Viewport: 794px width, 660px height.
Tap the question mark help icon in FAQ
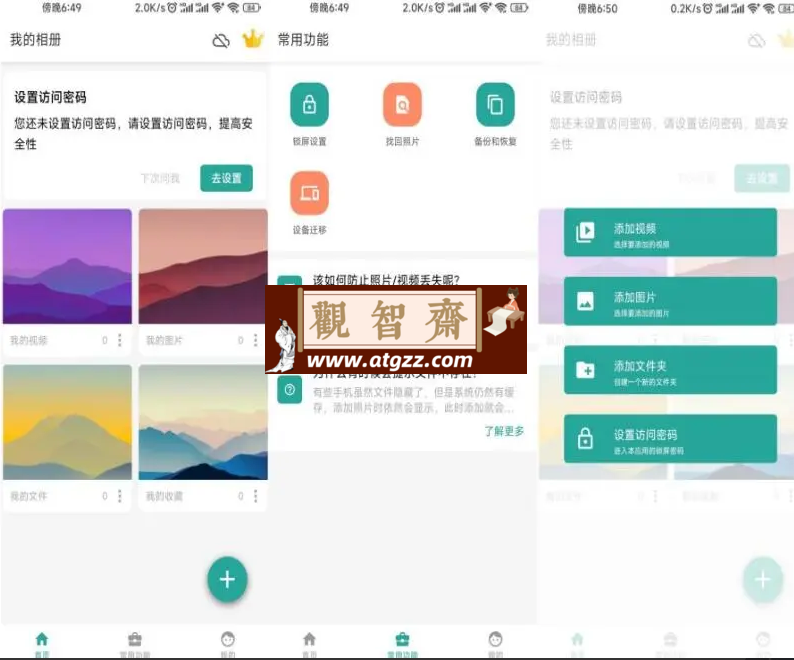point(290,390)
